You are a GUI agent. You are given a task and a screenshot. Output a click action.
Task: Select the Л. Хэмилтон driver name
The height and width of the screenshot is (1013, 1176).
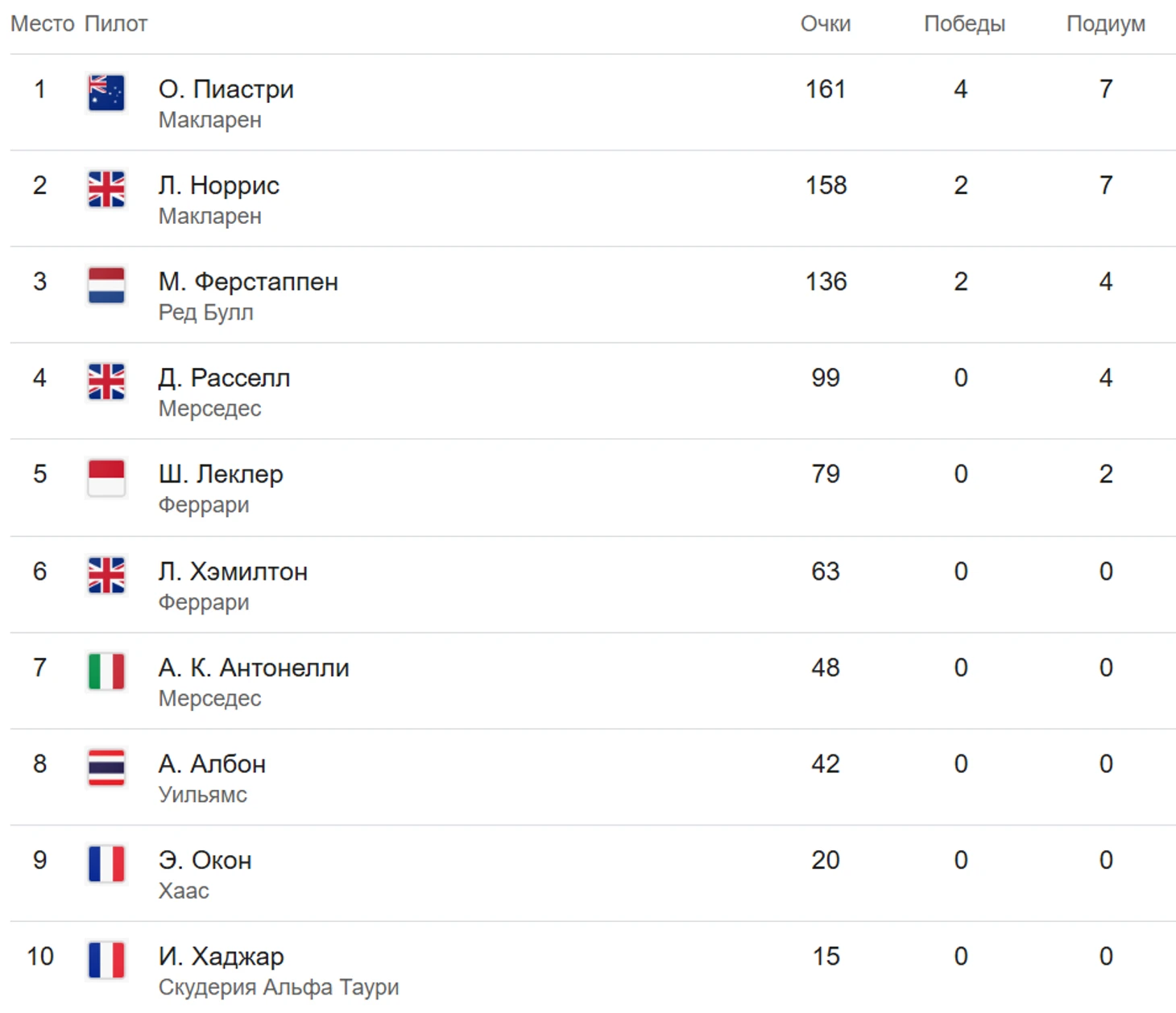tap(233, 572)
